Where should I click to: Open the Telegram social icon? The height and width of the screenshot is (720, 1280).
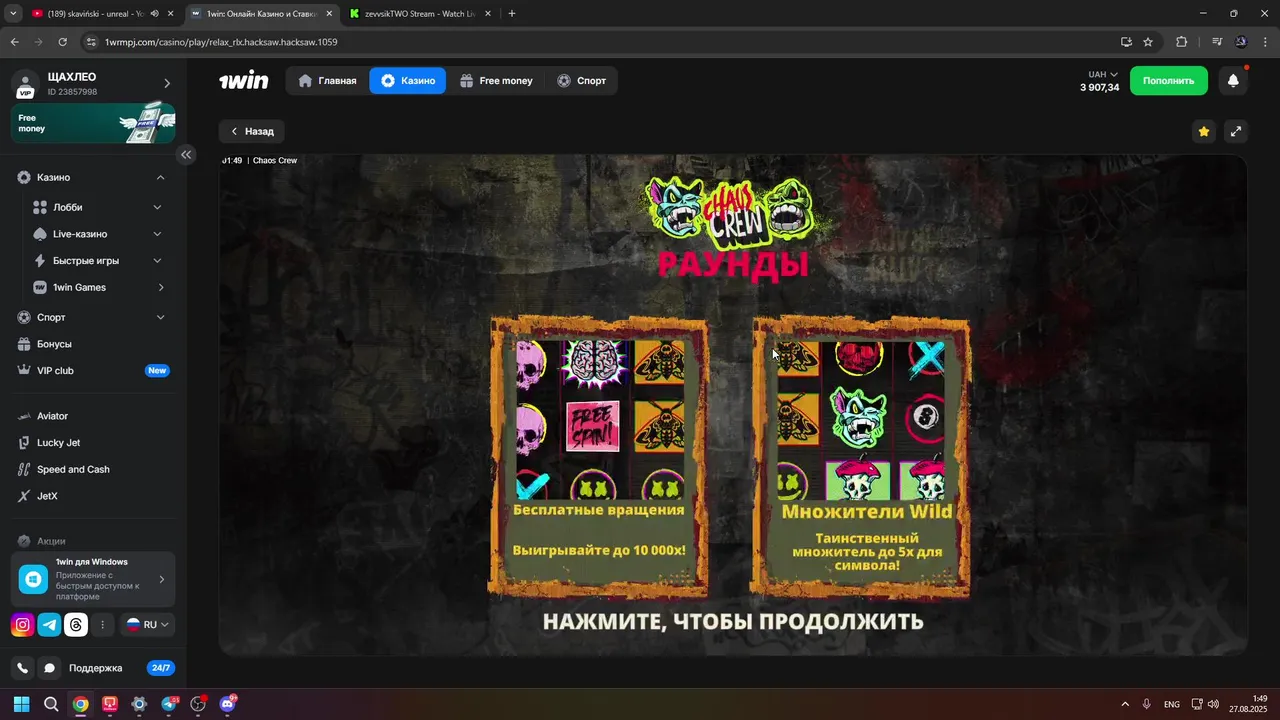49,625
